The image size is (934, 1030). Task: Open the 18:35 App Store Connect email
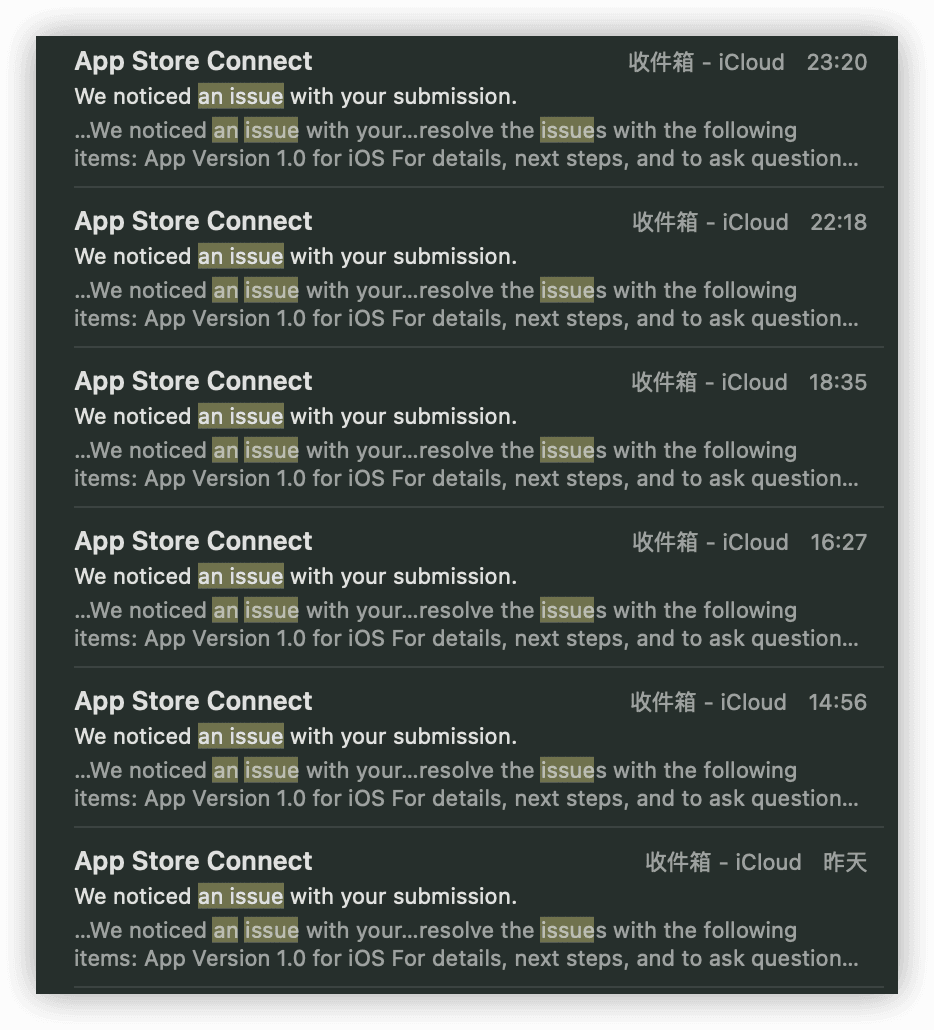click(470, 430)
